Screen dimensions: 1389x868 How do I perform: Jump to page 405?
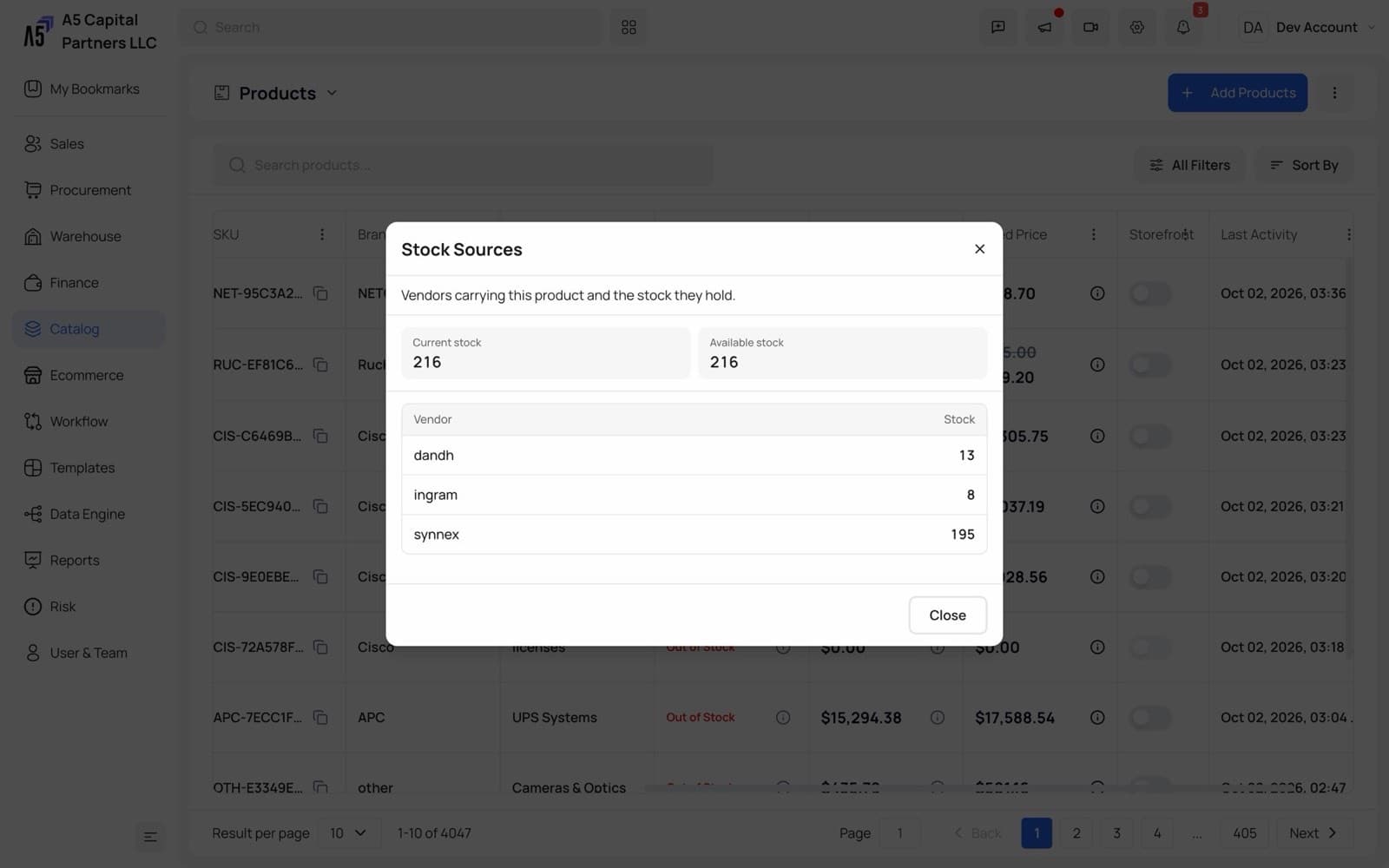(x=1244, y=833)
